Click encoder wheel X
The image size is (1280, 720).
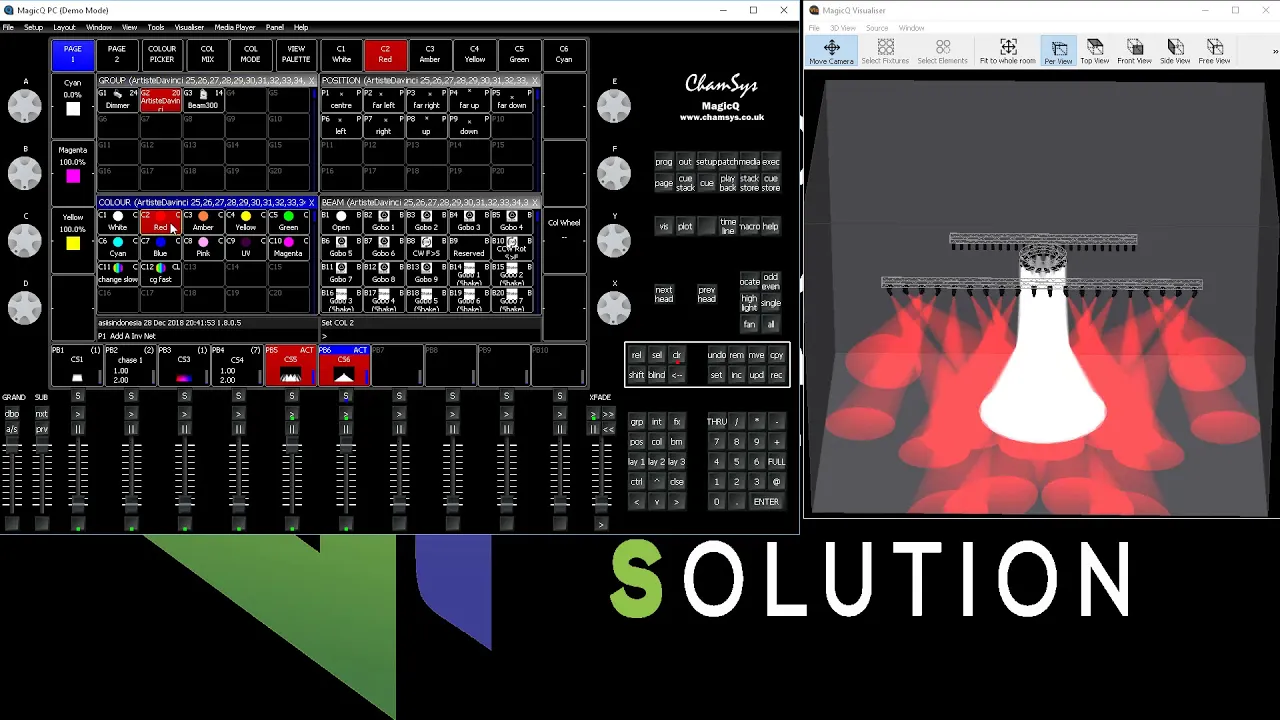click(x=614, y=308)
